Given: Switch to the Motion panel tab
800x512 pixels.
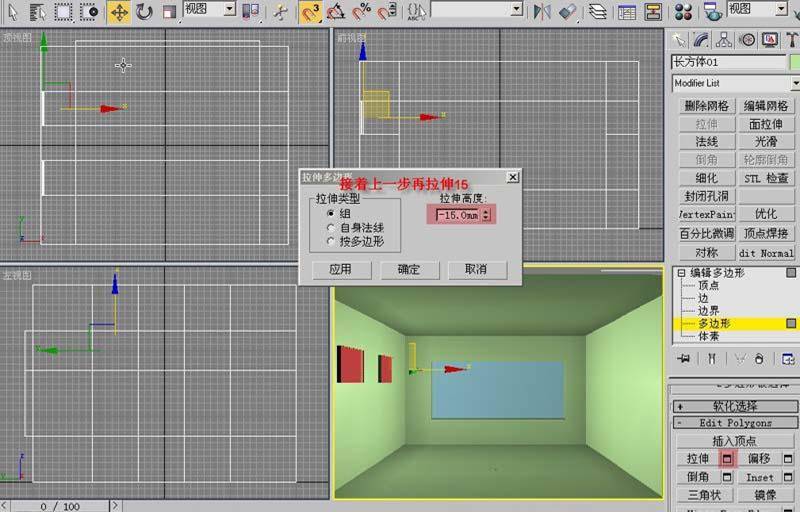Looking at the screenshot, I should [x=747, y=40].
